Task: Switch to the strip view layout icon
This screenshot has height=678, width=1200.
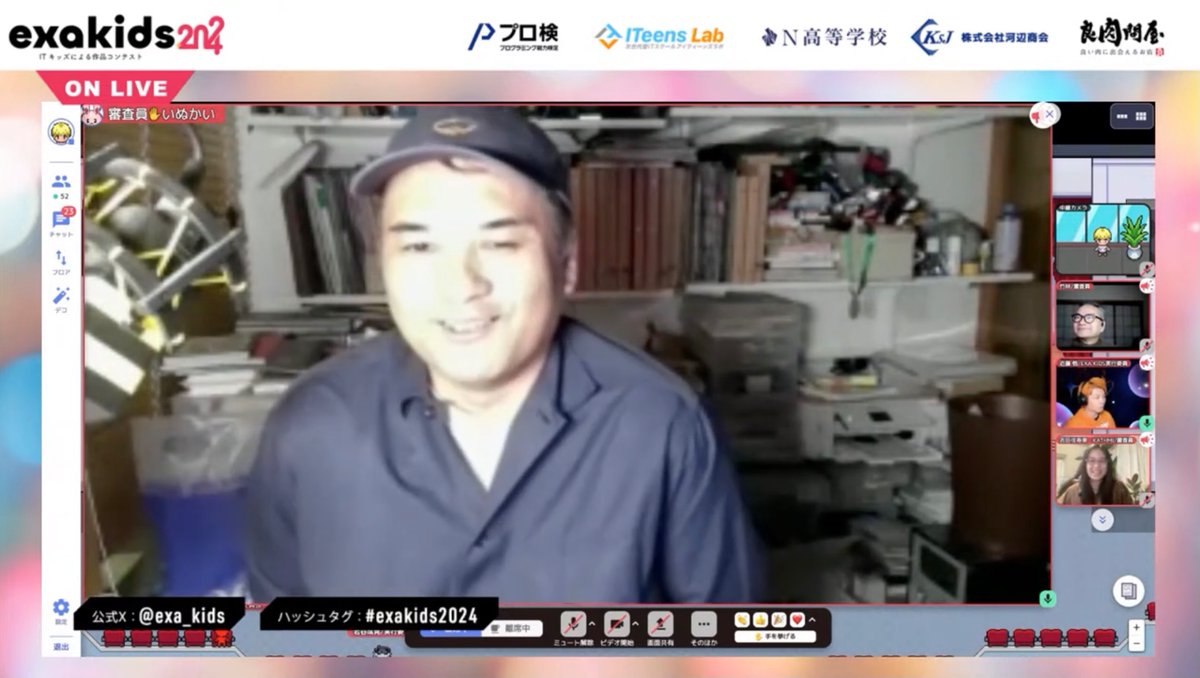Action: pyautogui.click(x=1123, y=116)
